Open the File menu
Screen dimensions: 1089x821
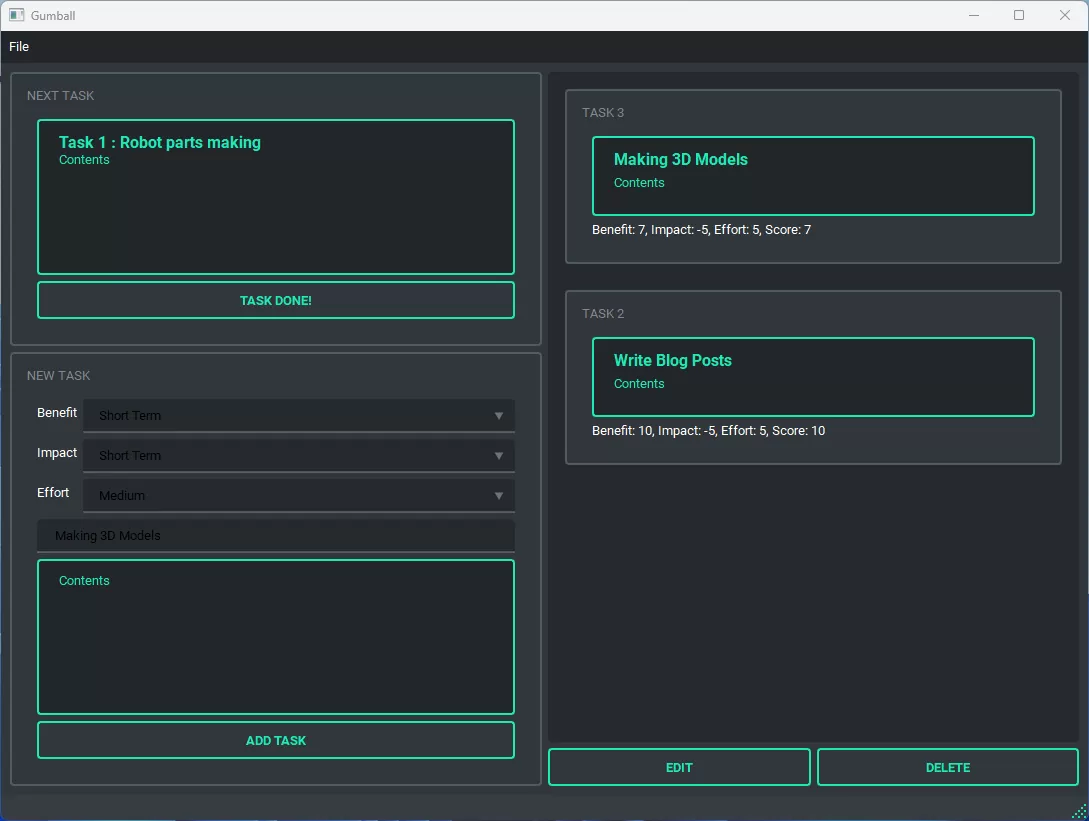click(19, 47)
